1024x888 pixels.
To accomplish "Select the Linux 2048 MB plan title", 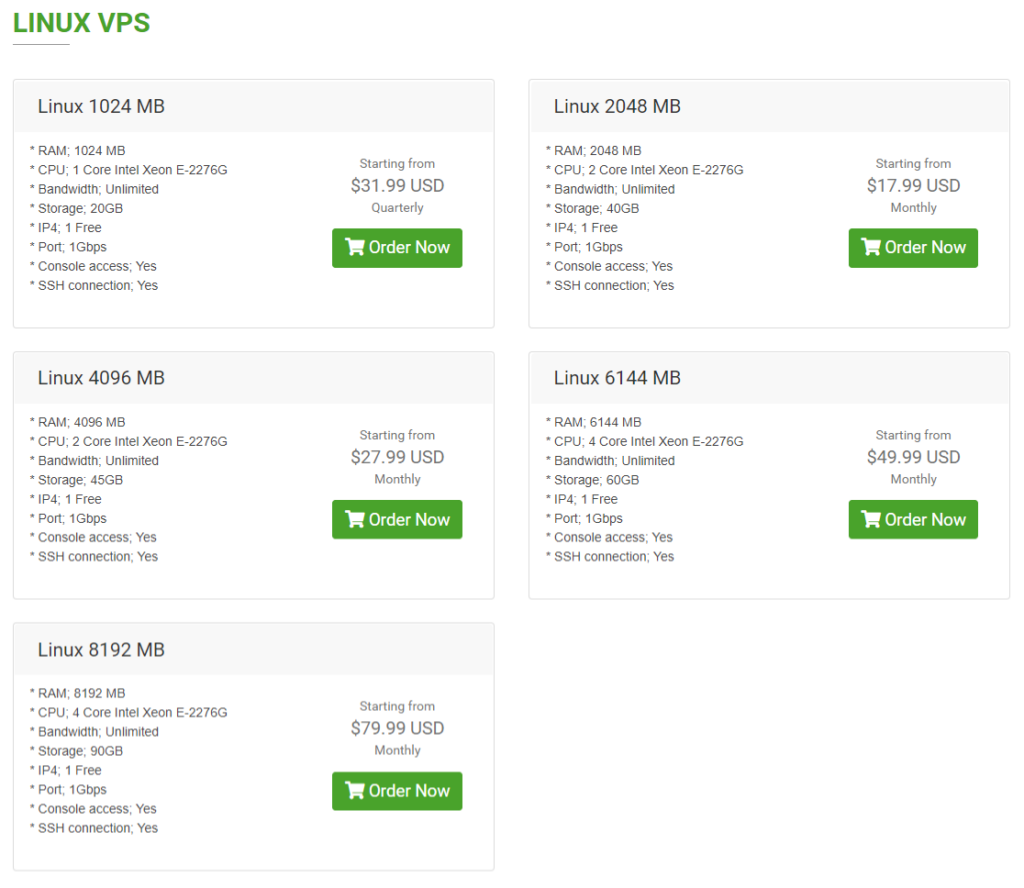I will (616, 106).
